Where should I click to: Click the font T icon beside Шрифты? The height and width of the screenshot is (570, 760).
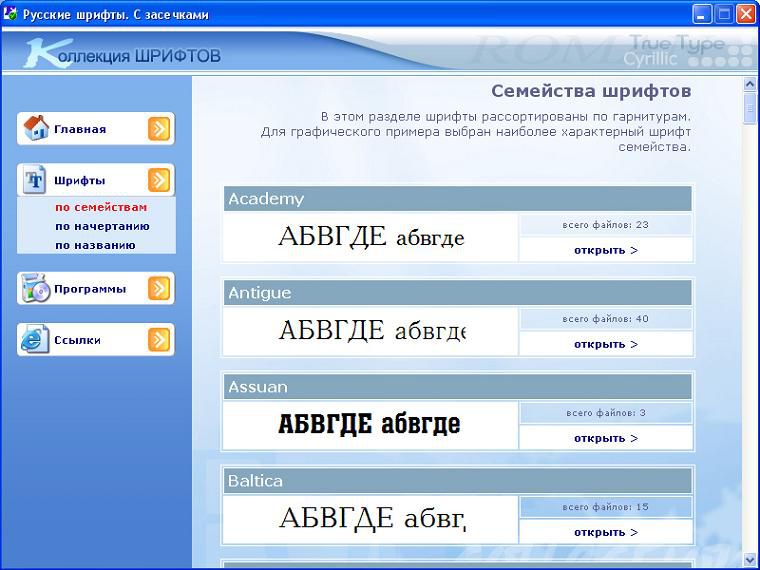click(36, 180)
